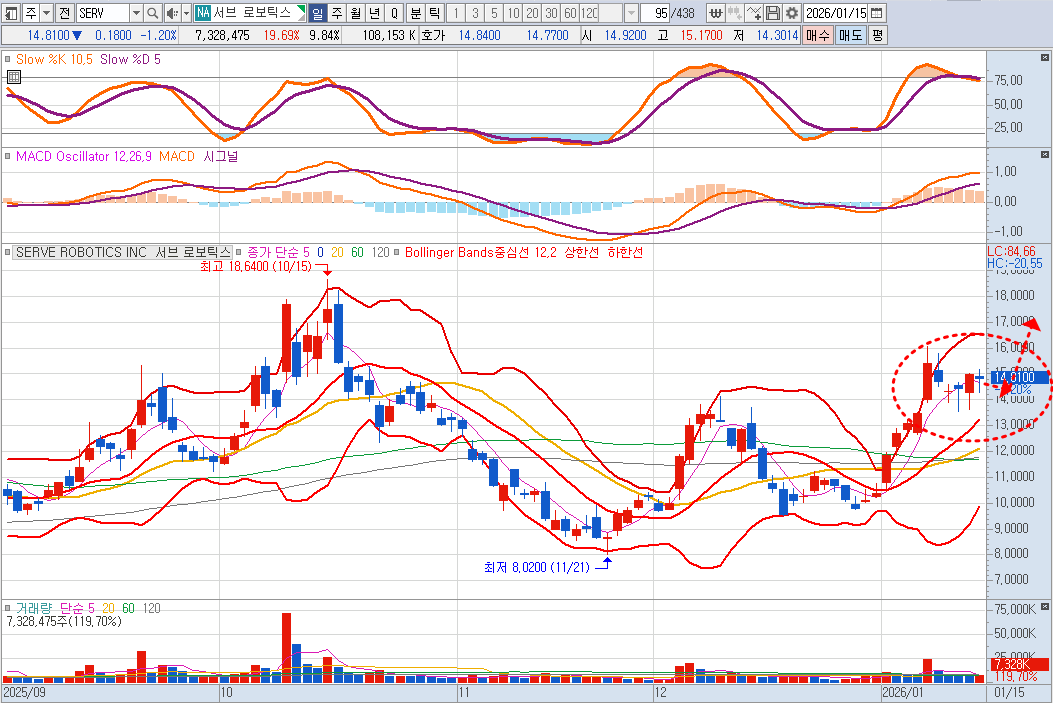Click the won currency toggle icon
The height and width of the screenshot is (703, 1053).
tap(717, 13)
